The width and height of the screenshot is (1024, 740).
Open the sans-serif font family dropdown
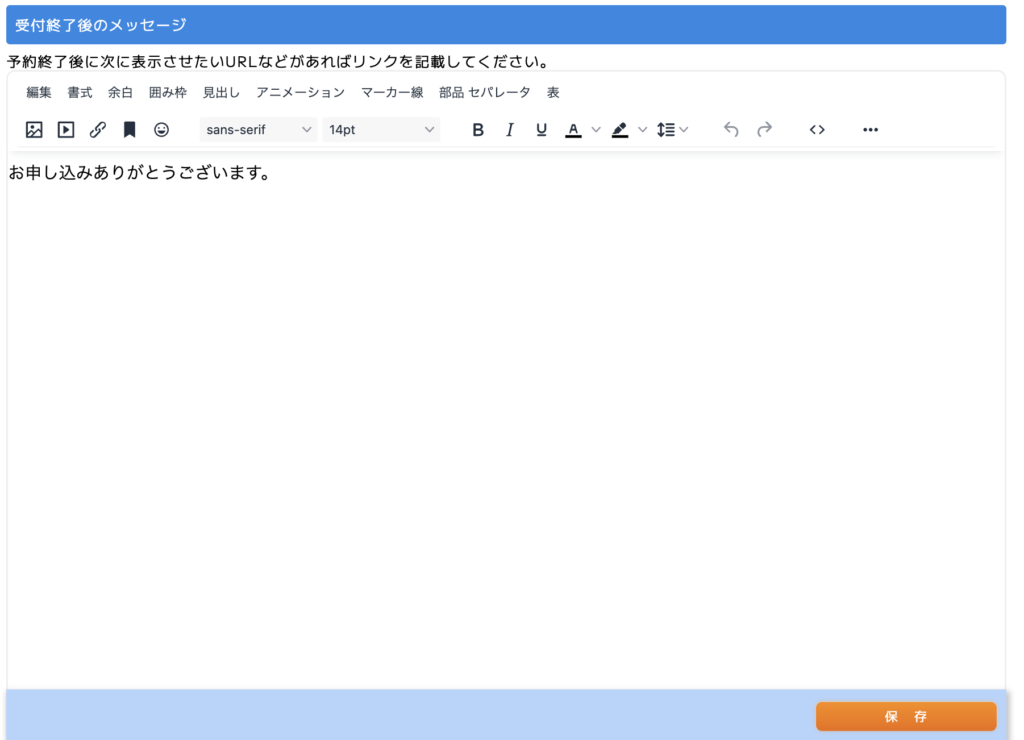(x=258, y=130)
